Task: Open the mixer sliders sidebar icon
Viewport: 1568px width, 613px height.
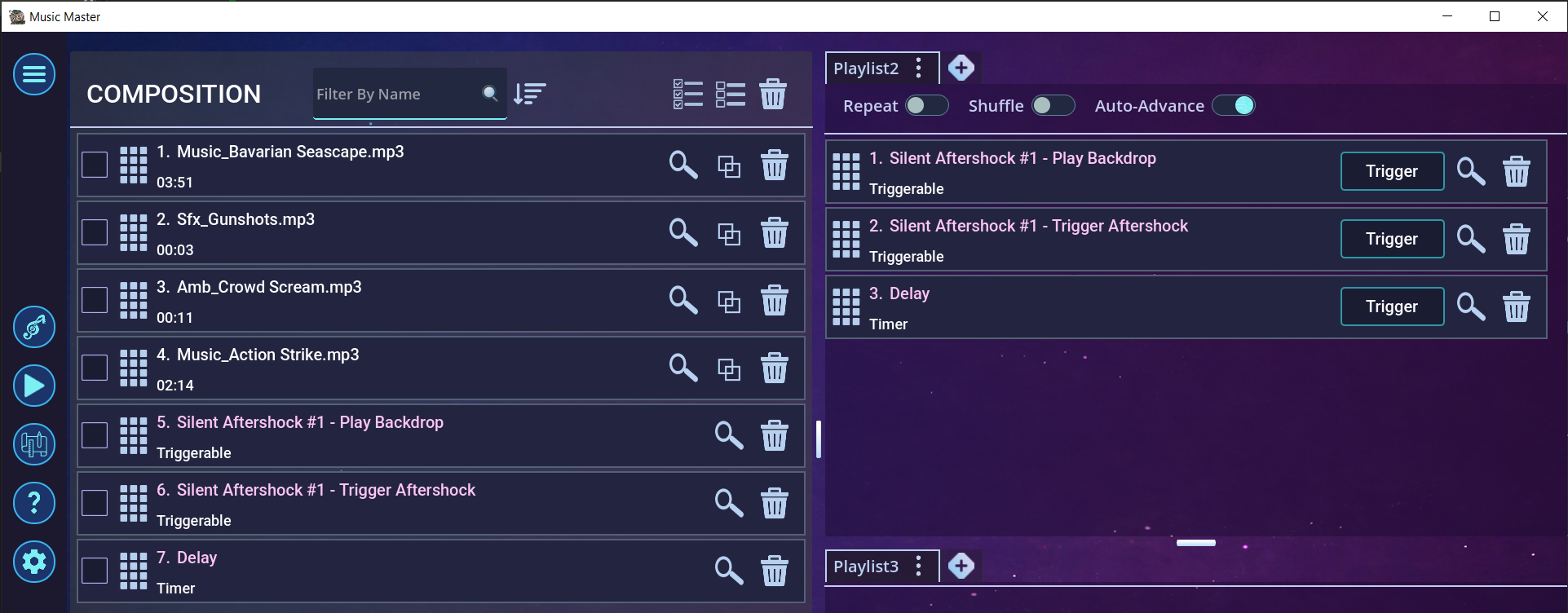Action: (x=34, y=444)
